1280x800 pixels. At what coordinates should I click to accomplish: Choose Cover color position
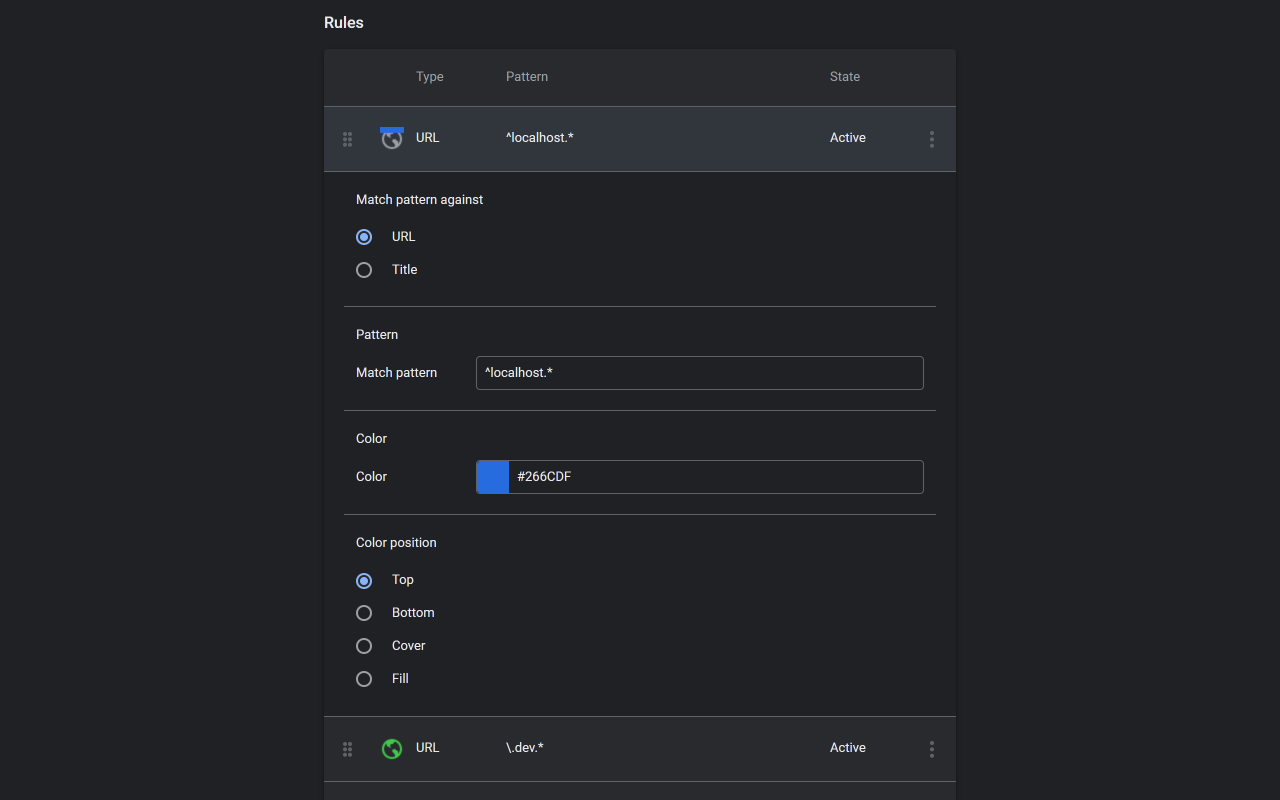[x=364, y=646]
